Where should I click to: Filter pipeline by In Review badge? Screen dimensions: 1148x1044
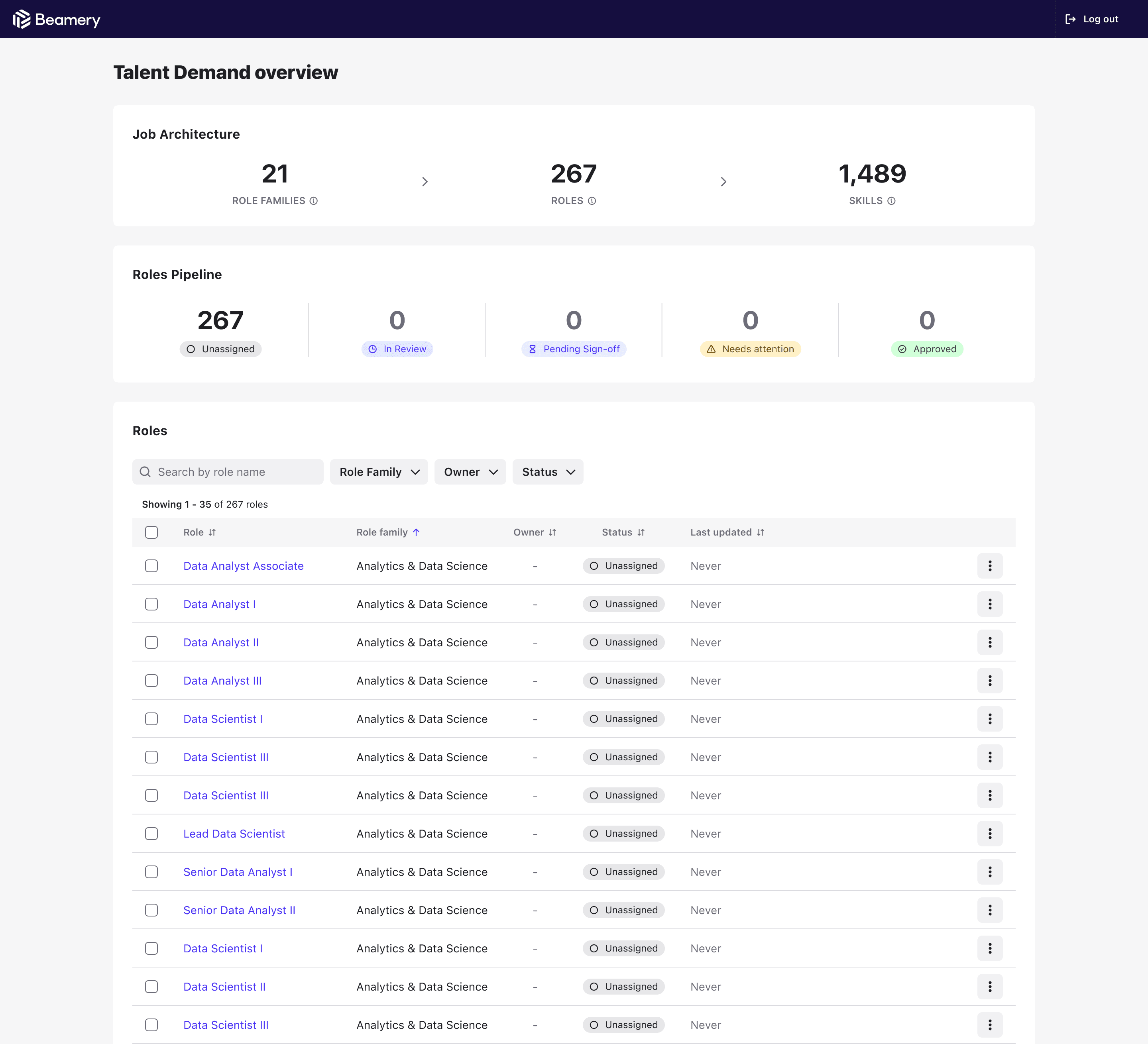coord(397,349)
